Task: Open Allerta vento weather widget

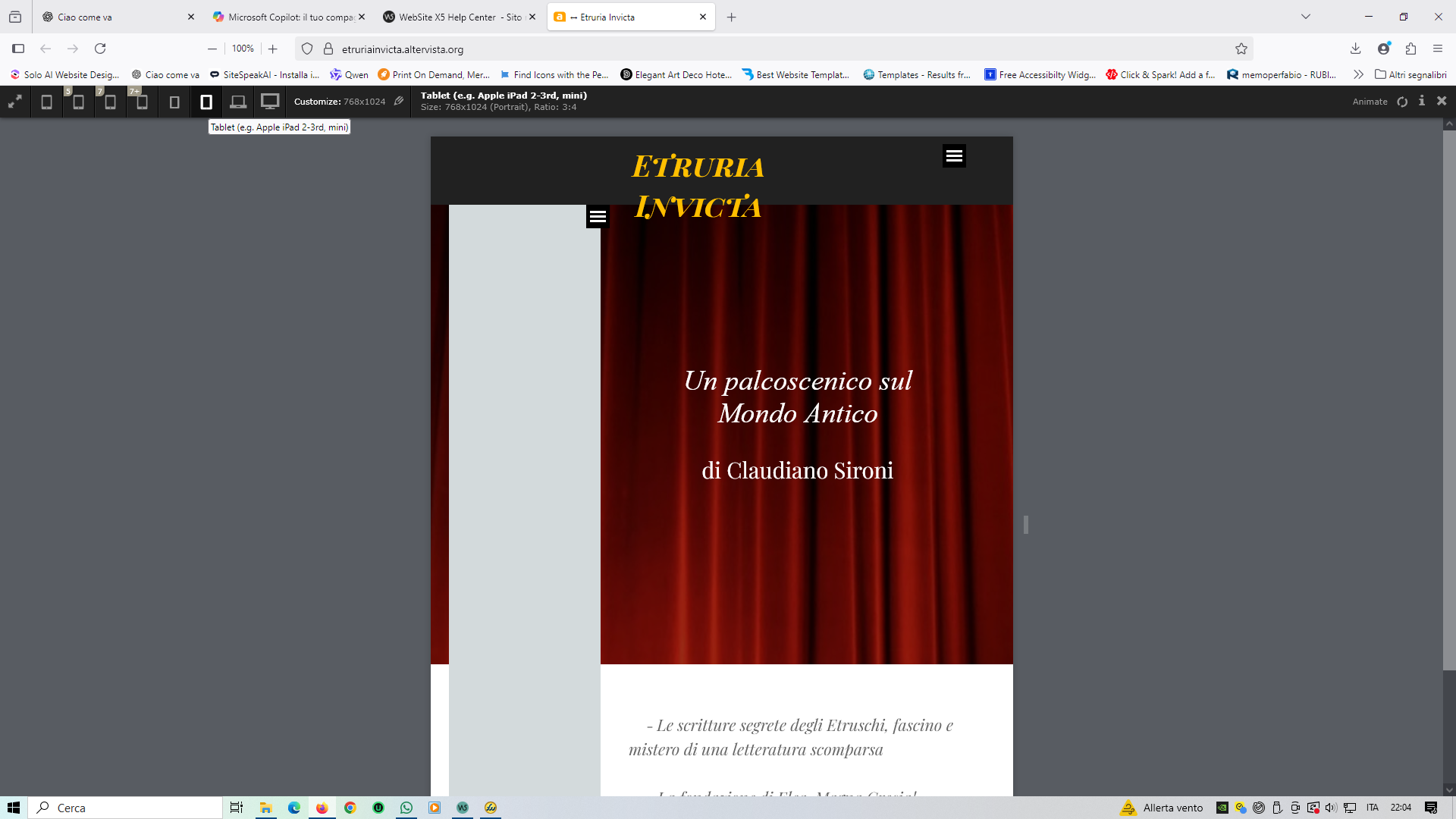Action: [x=1162, y=808]
